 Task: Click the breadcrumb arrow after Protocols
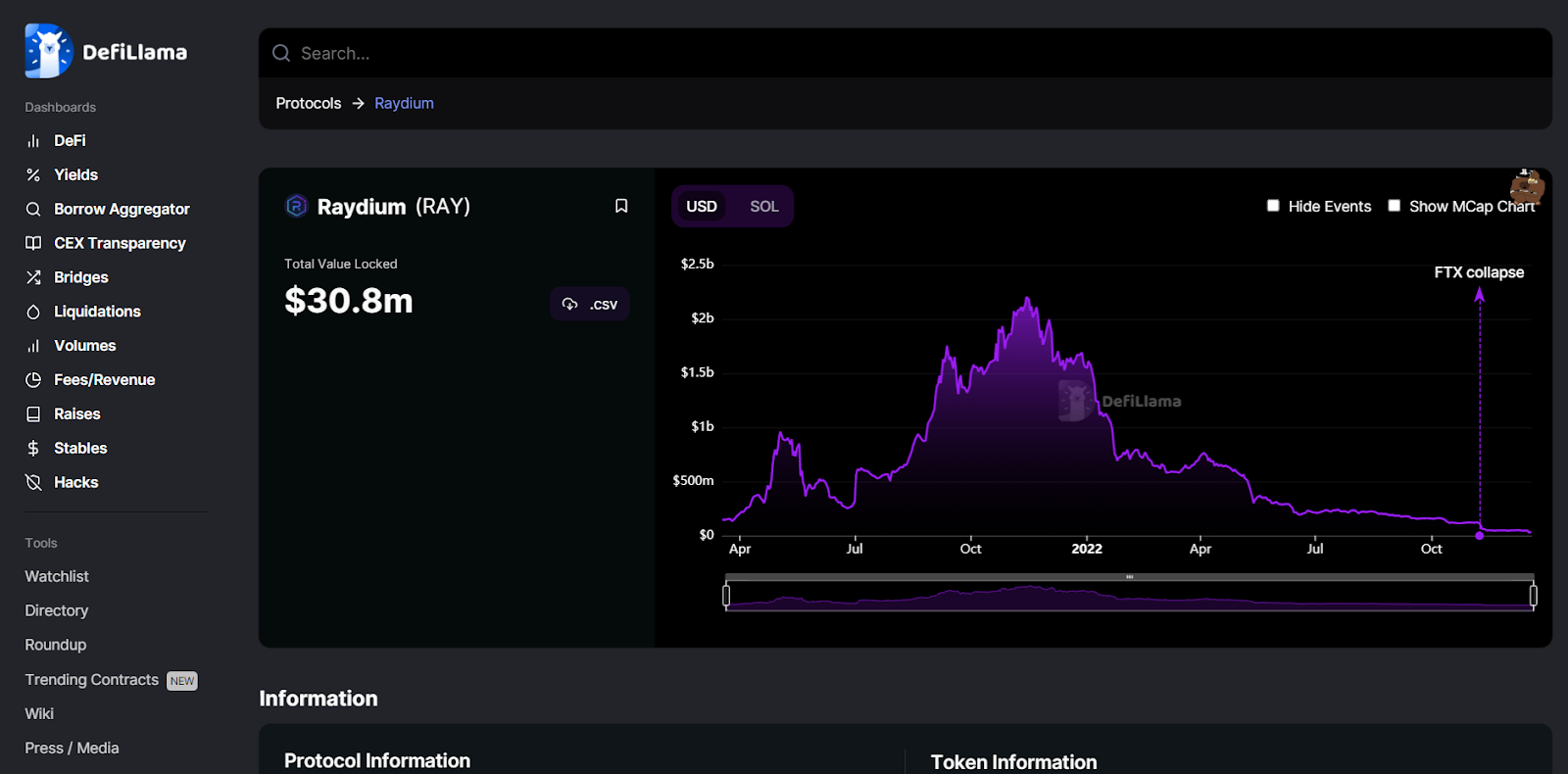tap(358, 103)
